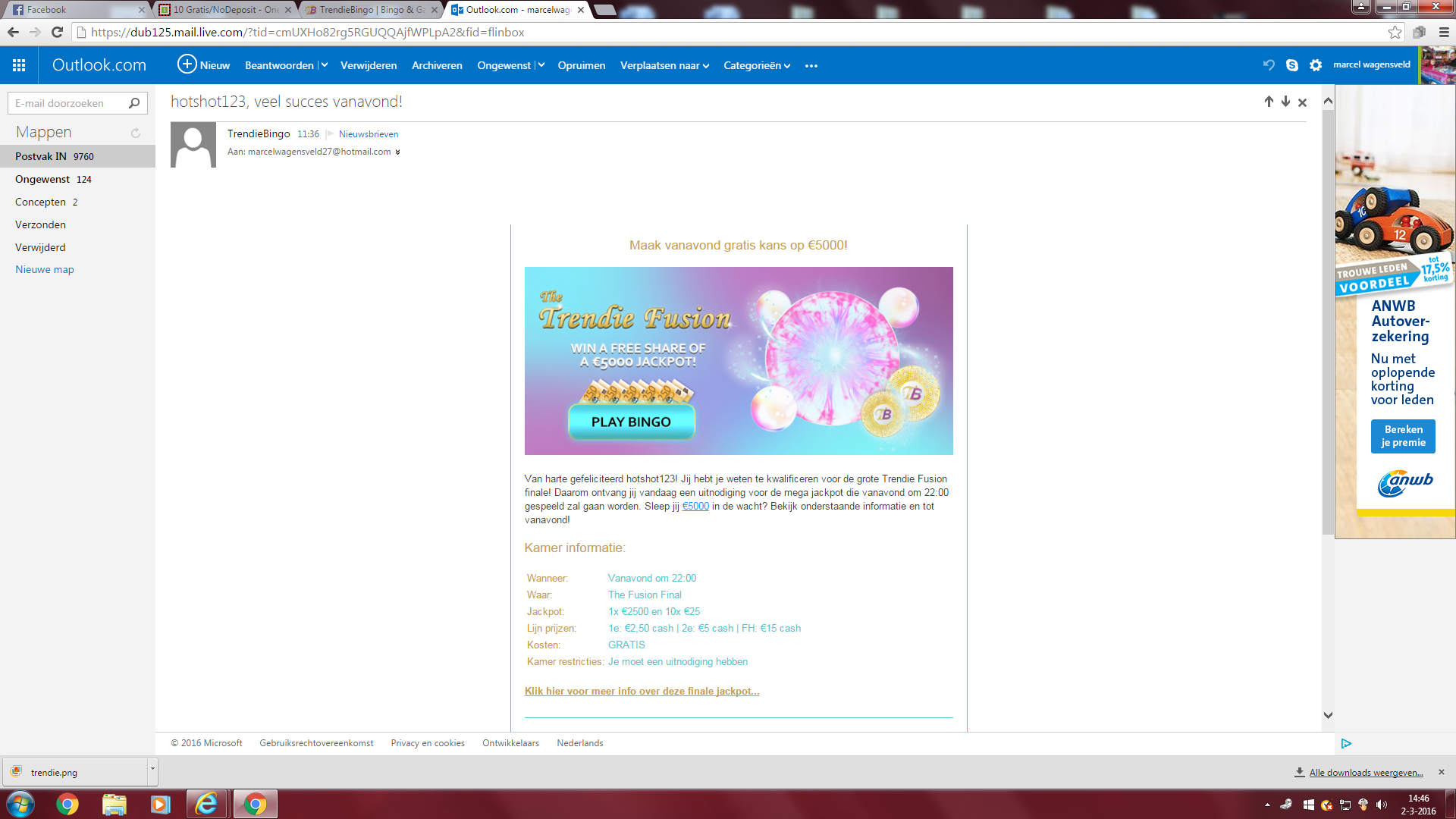Screen dimensions: 1456x819
Task: Start an email search with the magnifier icon
Action: tap(133, 103)
